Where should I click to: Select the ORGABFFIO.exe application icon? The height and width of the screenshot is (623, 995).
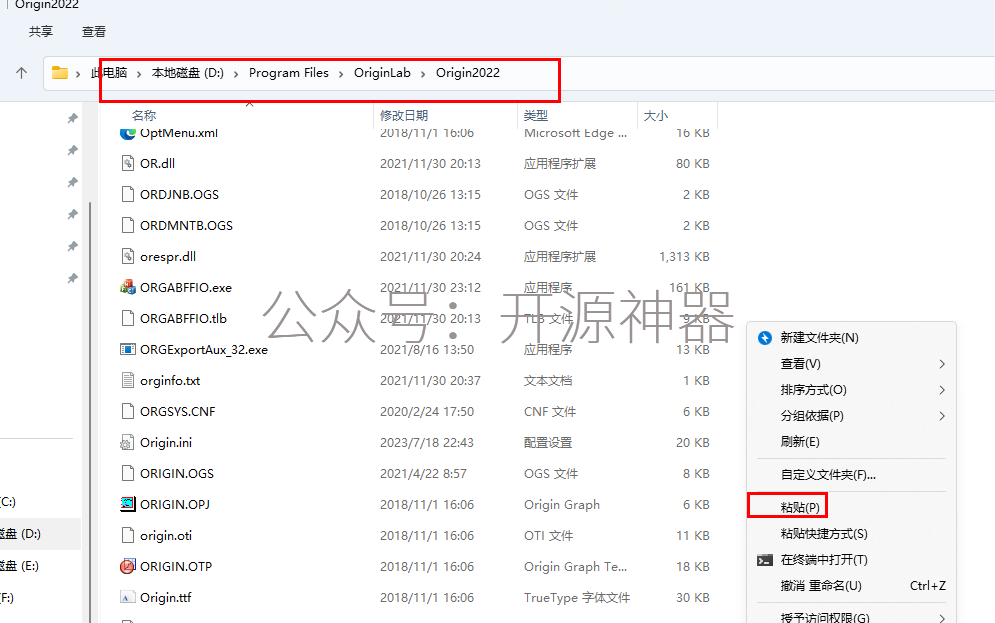[128, 287]
